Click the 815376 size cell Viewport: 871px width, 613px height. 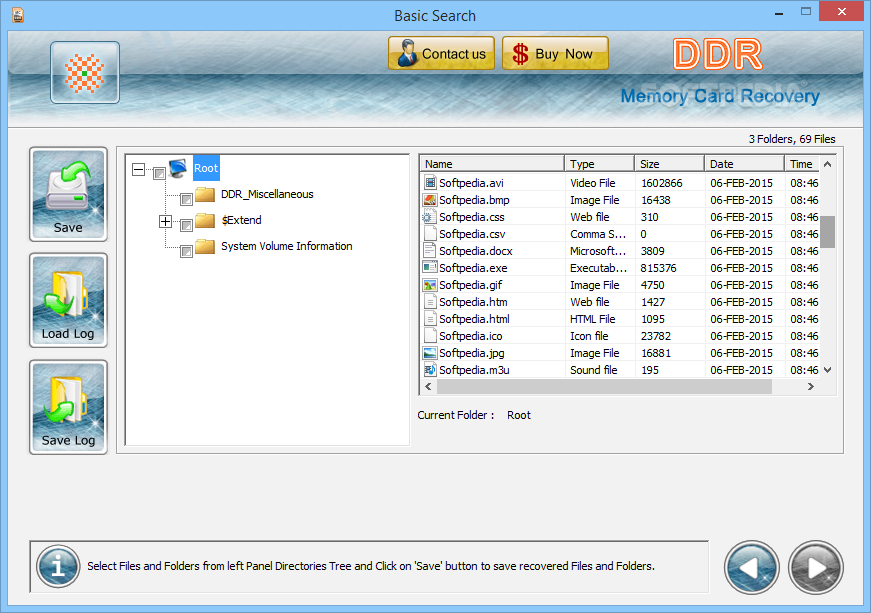(x=658, y=268)
